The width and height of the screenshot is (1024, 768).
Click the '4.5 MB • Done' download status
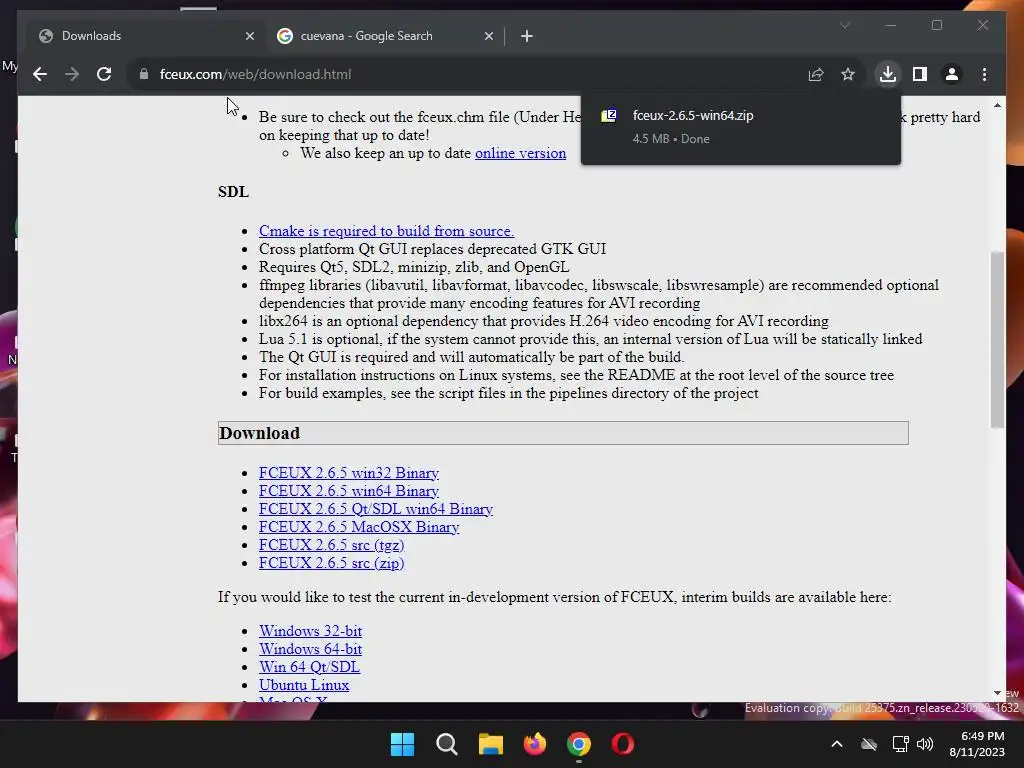click(x=671, y=138)
